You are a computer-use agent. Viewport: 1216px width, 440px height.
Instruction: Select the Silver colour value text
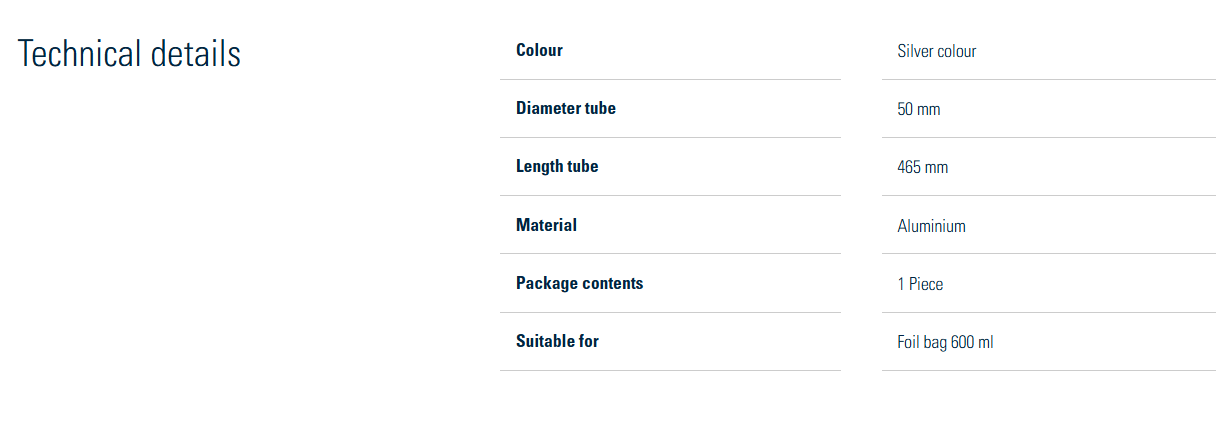tap(936, 51)
